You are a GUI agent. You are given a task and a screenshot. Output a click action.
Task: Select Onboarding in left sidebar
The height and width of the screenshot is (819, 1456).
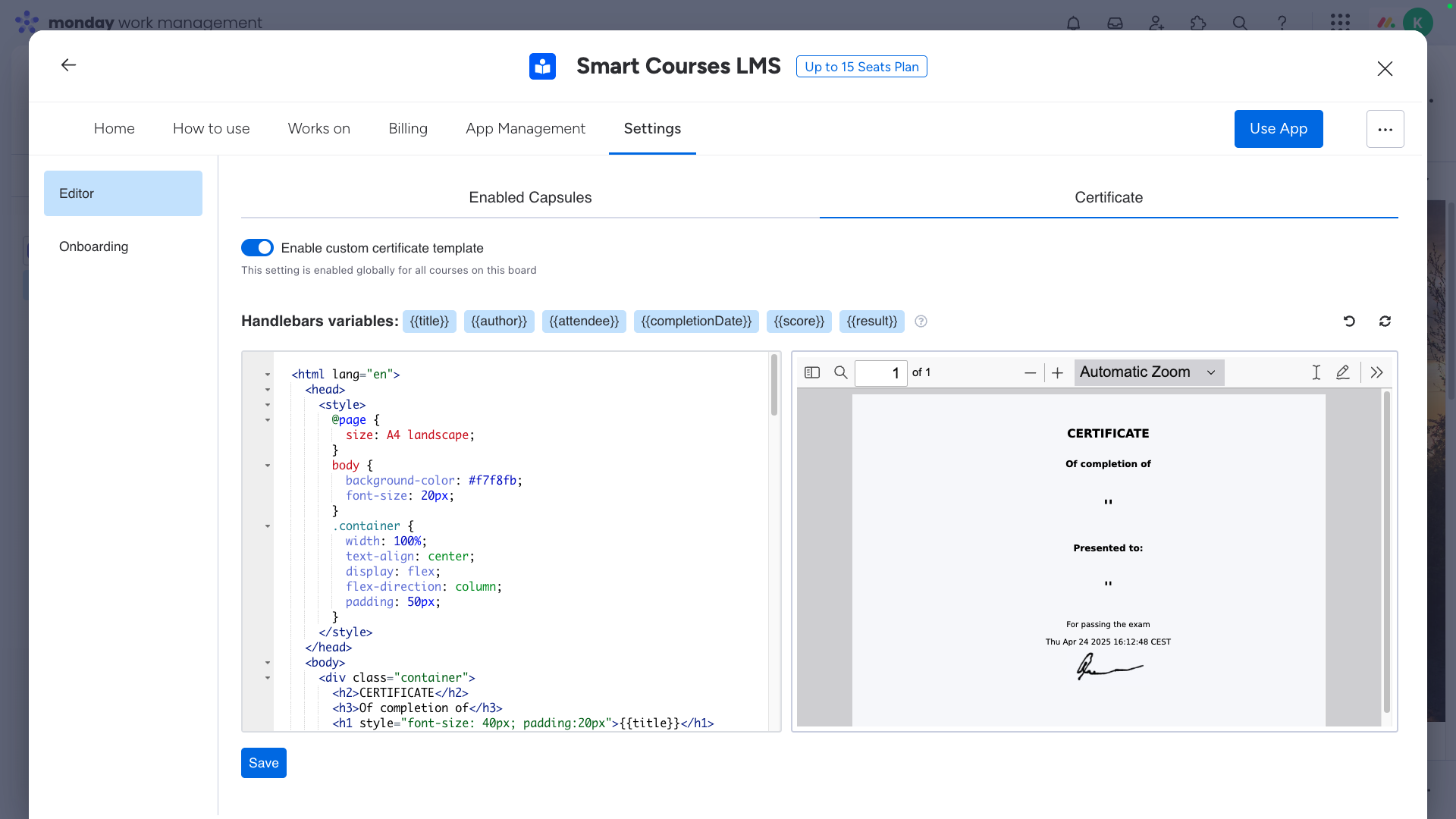123,246
